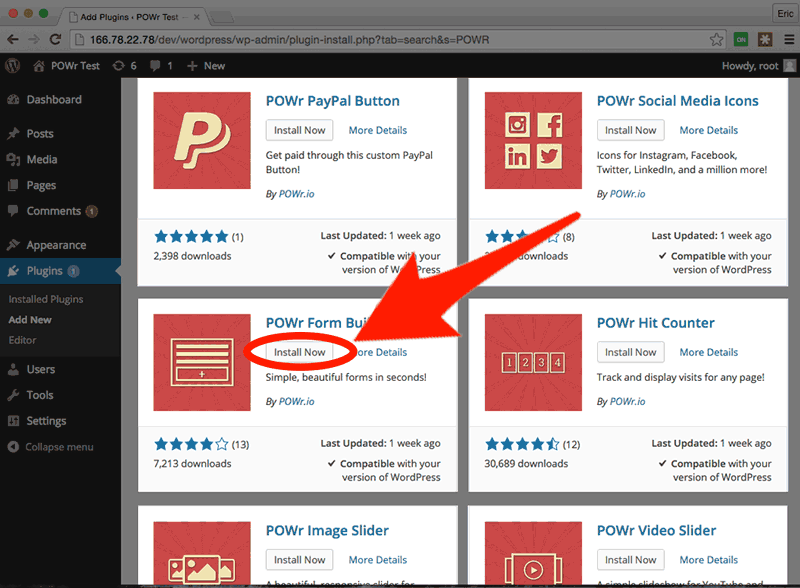800x588 pixels.
Task: Click the POWr Social Media Icons thumbnail
Action: [x=533, y=140]
